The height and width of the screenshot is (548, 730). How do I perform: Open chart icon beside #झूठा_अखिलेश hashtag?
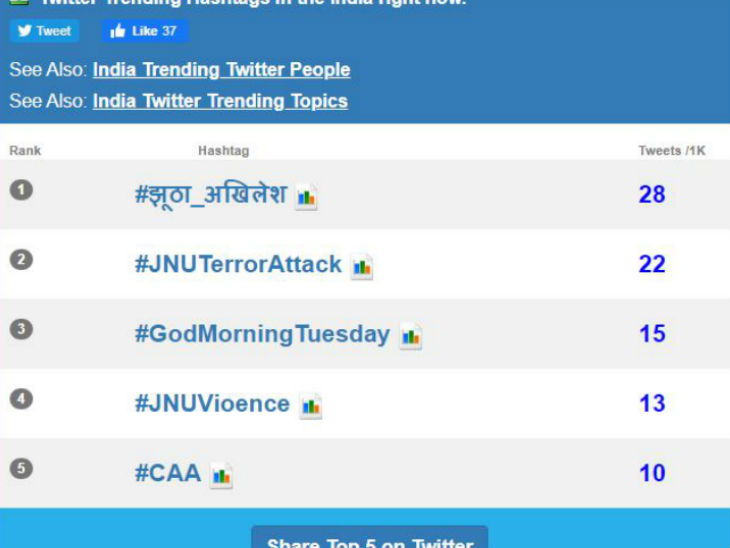[306, 197]
